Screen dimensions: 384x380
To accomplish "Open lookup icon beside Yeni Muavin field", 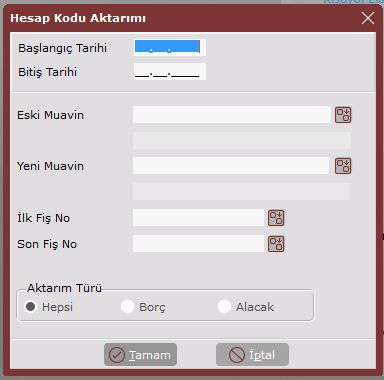I will (x=343, y=166).
